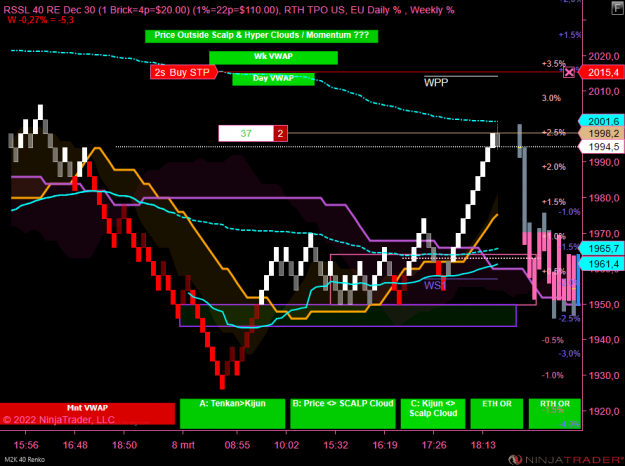Click the 1940,0 price axis label
Screen dimensions: 625x466
tap(604, 340)
